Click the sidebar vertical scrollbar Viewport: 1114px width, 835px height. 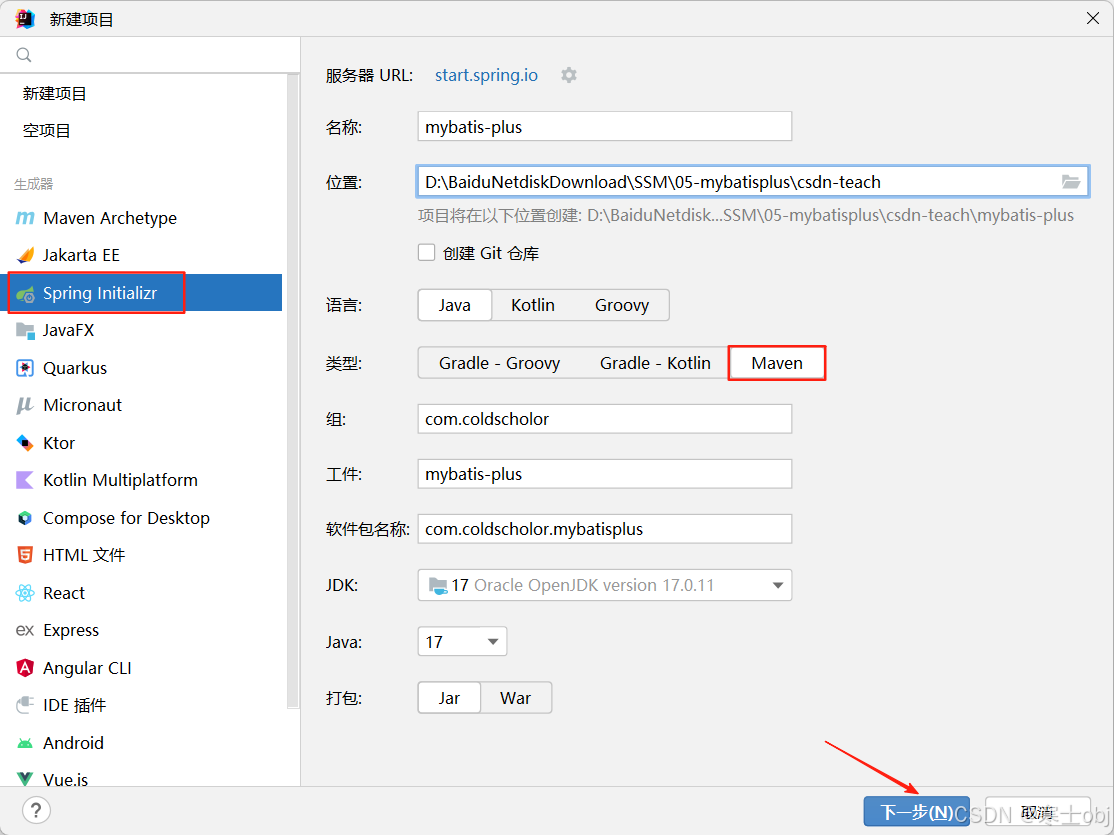pyautogui.click(x=293, y=391)
